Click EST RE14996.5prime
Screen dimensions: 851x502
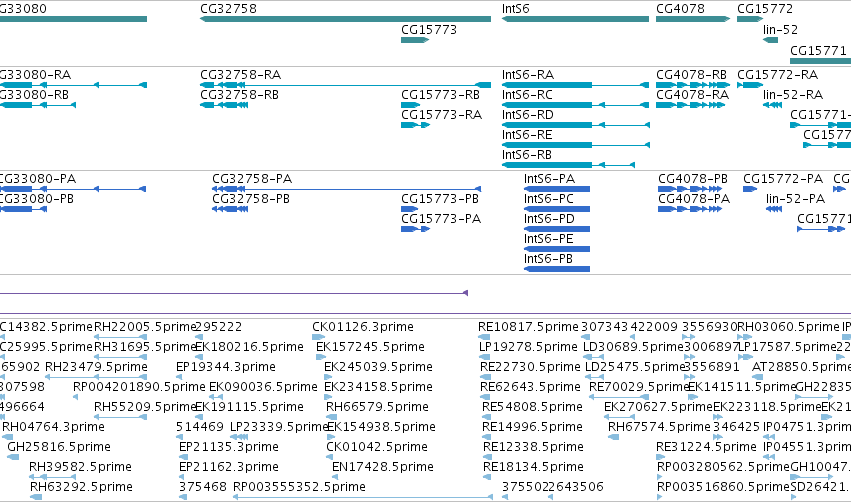pos(486,437)
